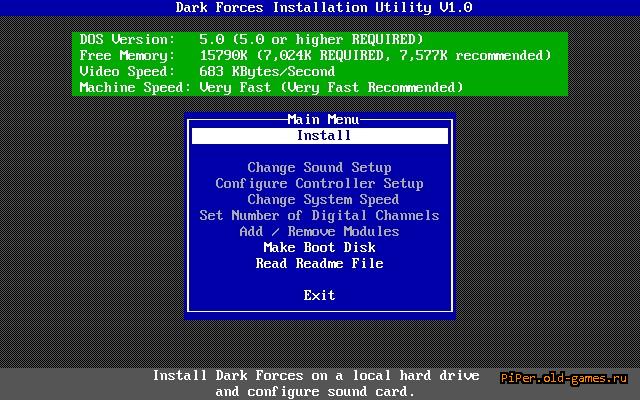Click the 'and configure sound card' hint
Image resolution: width=640 pixels, height=400 pixels.
[x=316, y=392]
